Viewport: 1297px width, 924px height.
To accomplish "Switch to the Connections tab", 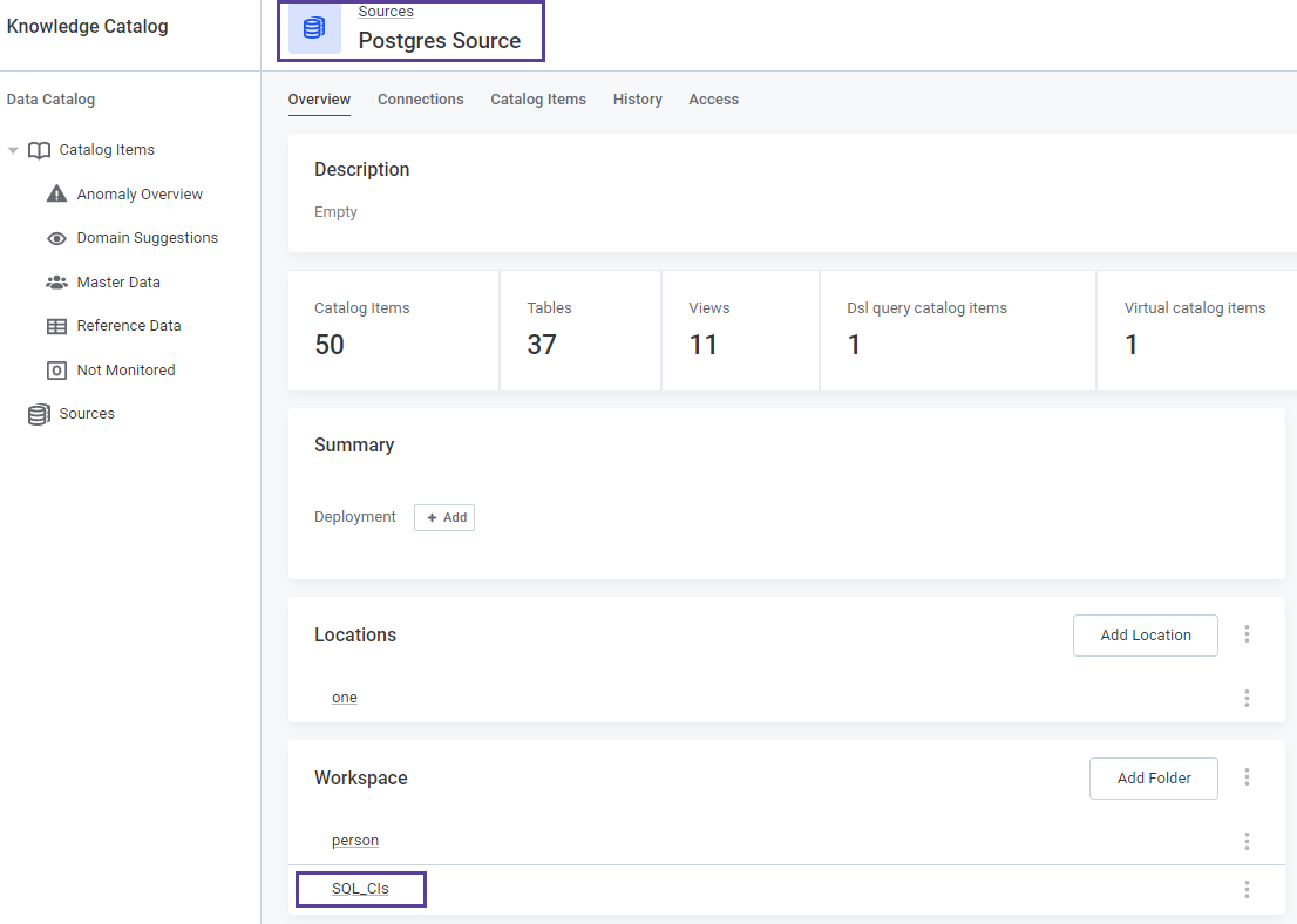I will click(419, 99).
